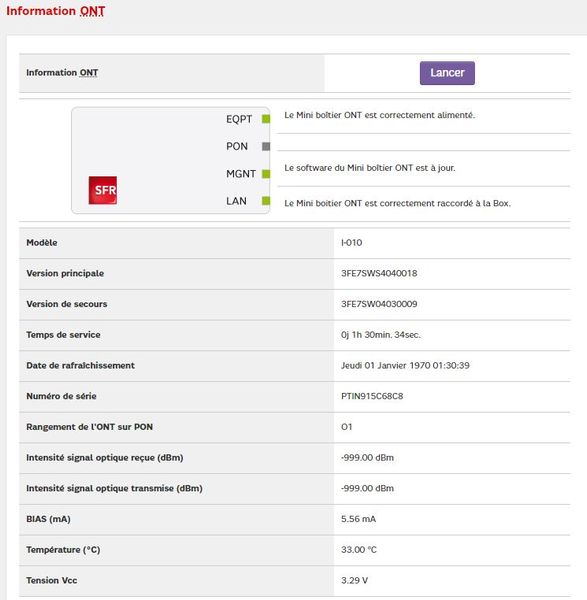Screen dimensions: 587x600
Task: Click the BIAS value 5.56 mA
Action: [x=358, y=519]
